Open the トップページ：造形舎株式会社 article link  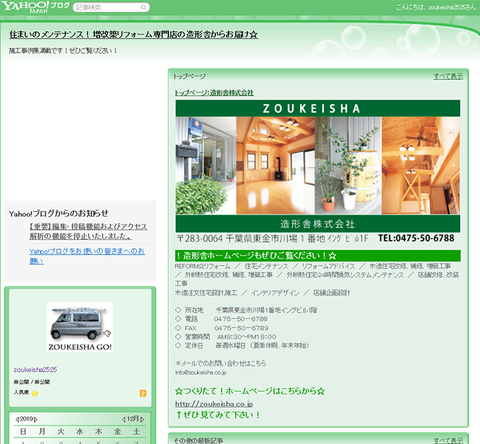click(x=214, y=93)
